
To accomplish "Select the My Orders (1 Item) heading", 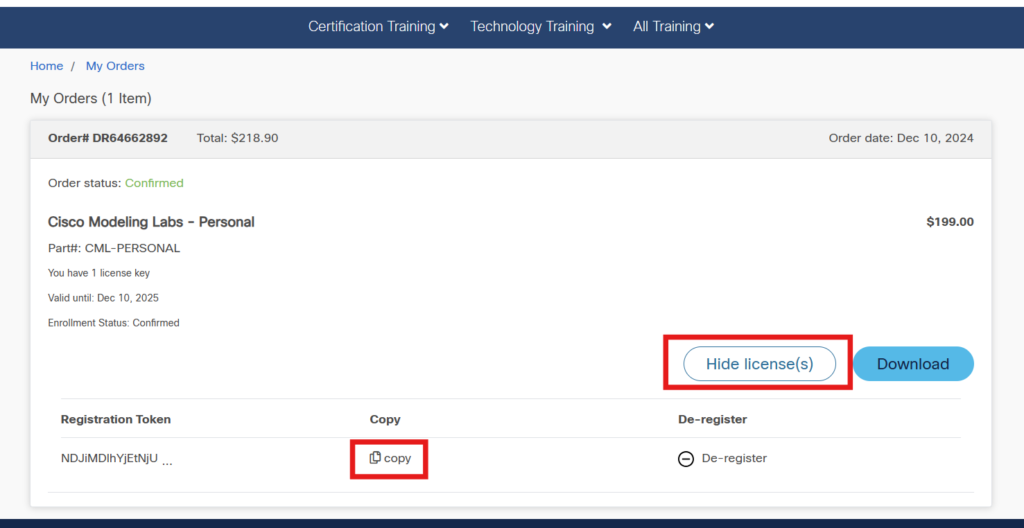I will (91, 99).
